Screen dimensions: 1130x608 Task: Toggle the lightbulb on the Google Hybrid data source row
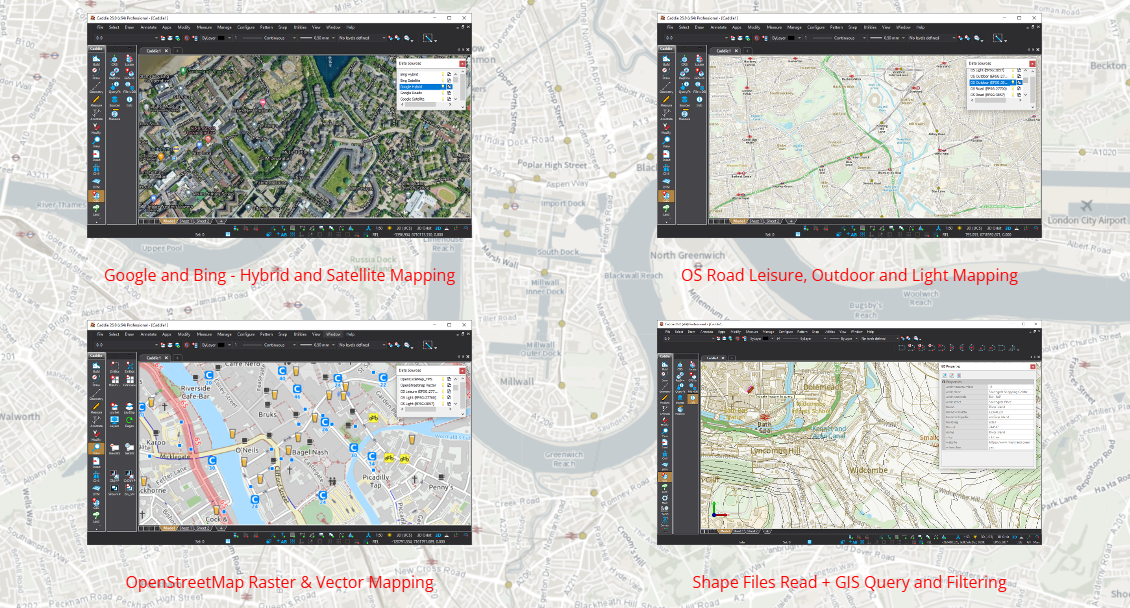coord(444,87)
